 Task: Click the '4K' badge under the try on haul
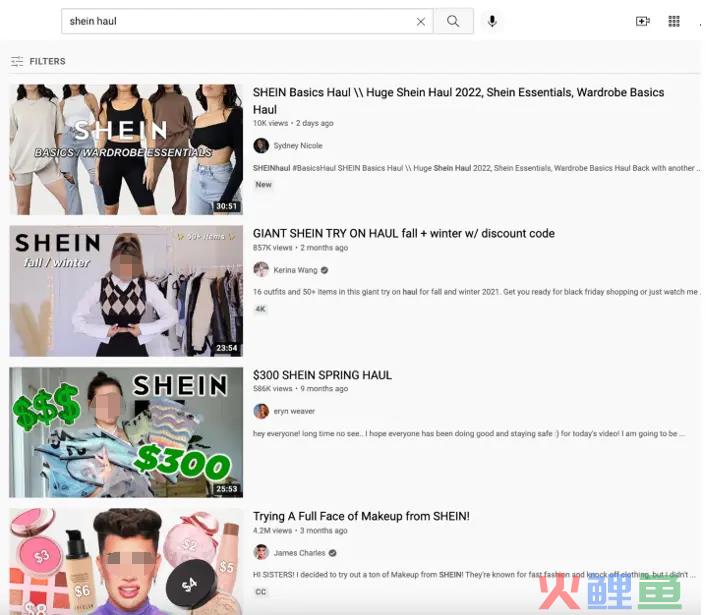coord(260,309)
